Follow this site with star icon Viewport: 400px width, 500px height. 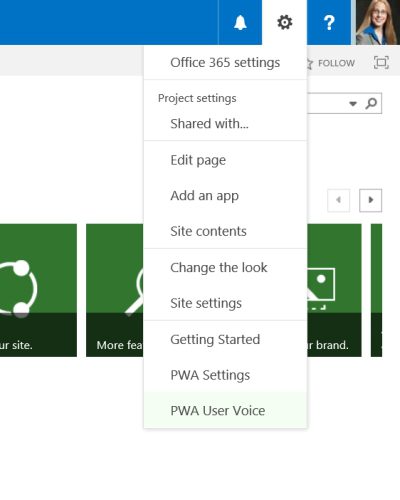pyautogui.click(x=331, y=63)
